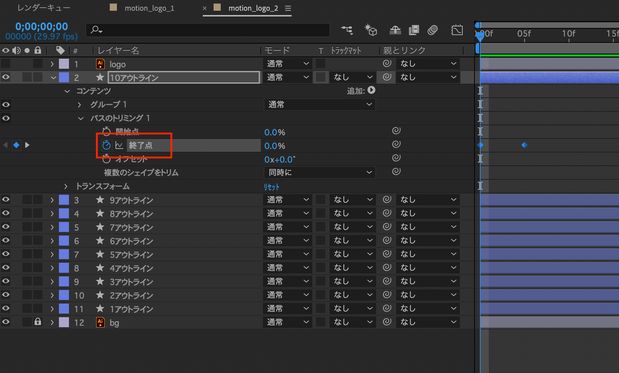Viewport: 619px width, 373px height.
Task: Click the current timecode 0;00;00;00
Action: tap(42, 26)
